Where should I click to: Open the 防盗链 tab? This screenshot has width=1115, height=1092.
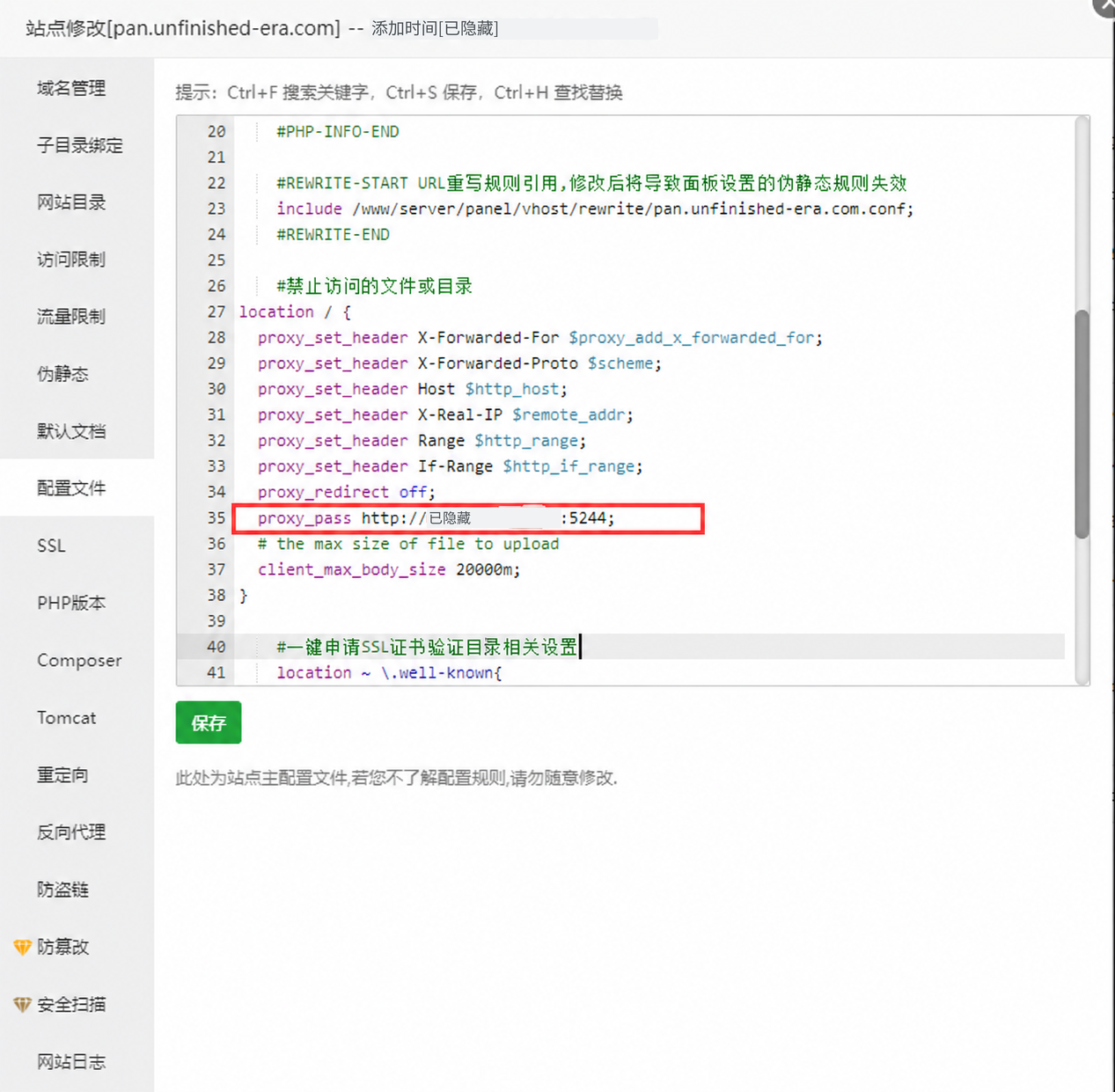[77, 890]
